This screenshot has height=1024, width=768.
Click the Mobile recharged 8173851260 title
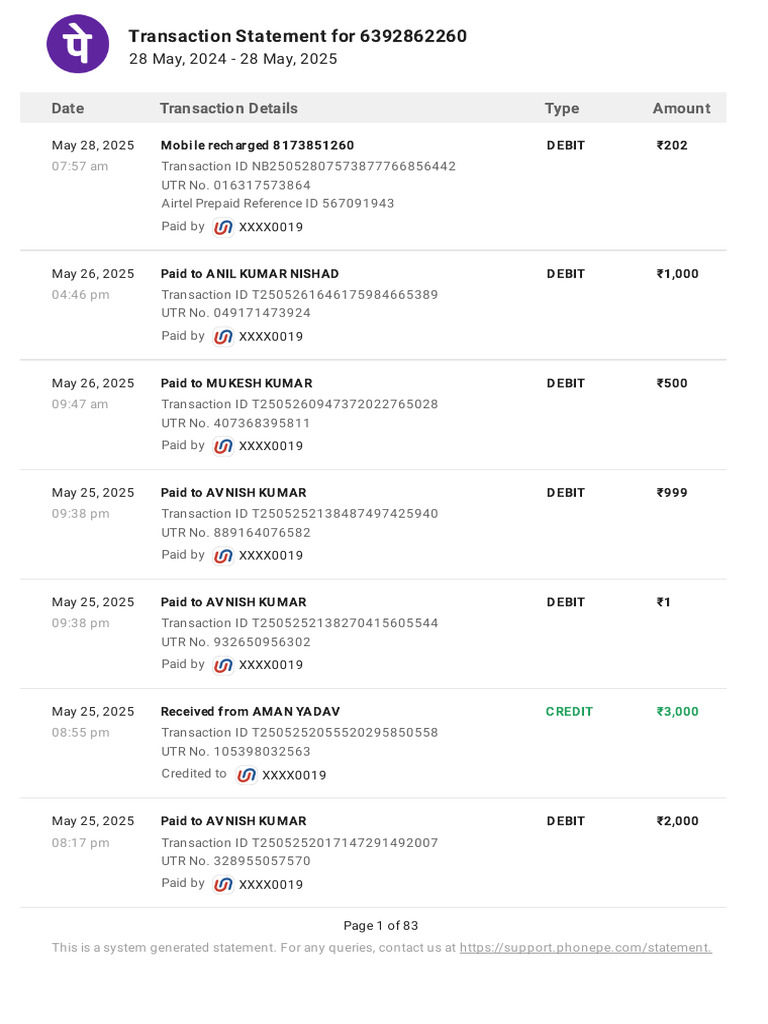(257, 145)
